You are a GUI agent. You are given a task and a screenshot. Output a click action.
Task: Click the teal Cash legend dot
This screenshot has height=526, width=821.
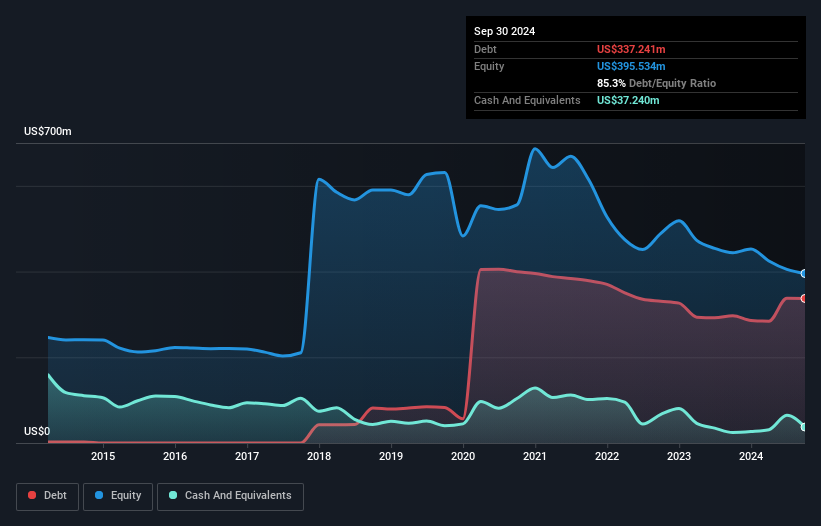coord(173,495)
